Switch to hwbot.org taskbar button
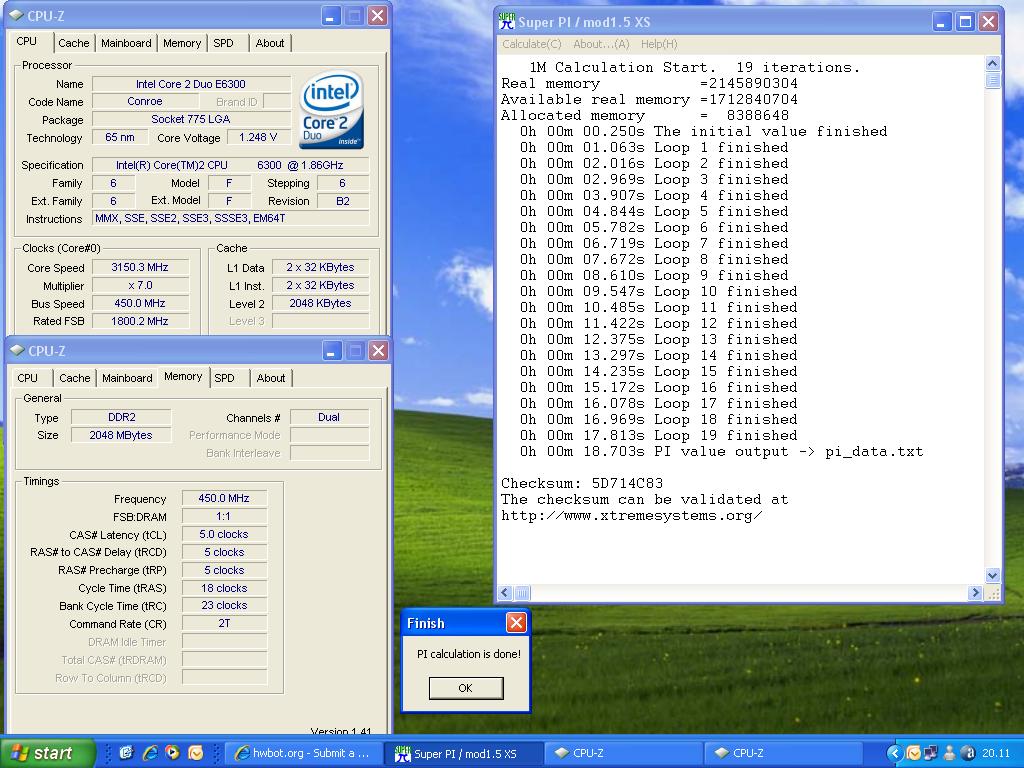 302,753
